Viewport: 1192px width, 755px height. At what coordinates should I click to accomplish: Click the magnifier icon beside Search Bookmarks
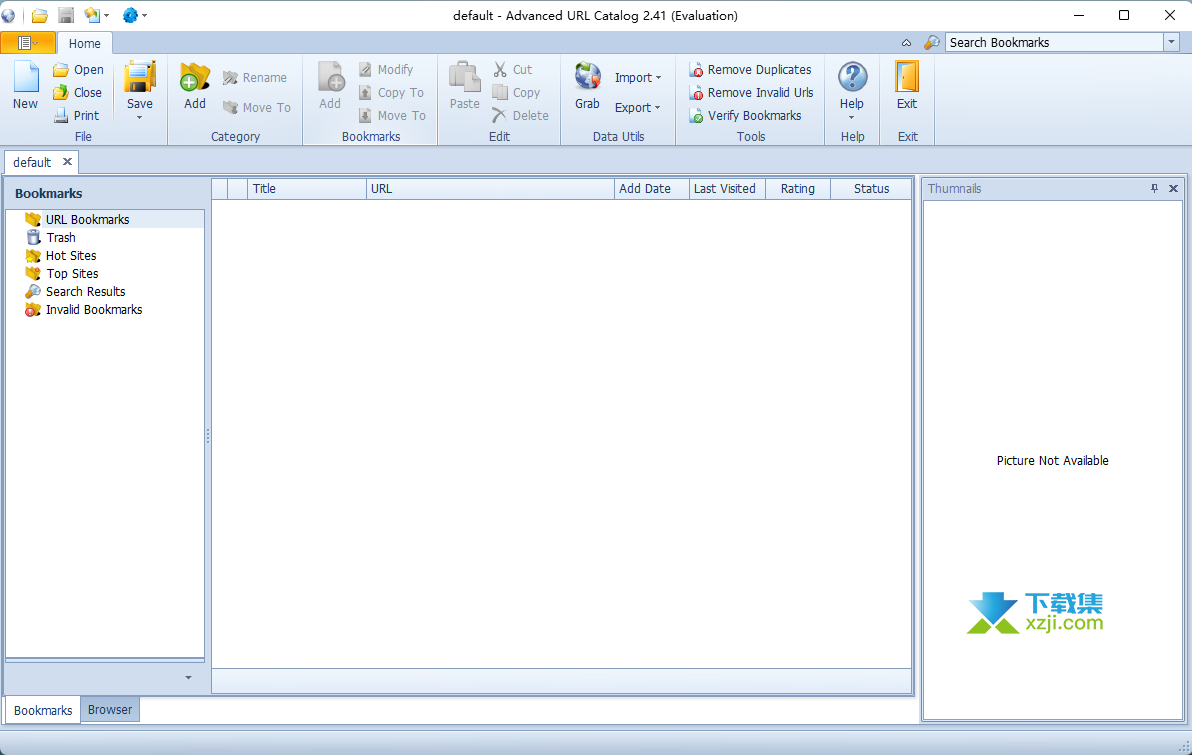[x=932, y=43]
